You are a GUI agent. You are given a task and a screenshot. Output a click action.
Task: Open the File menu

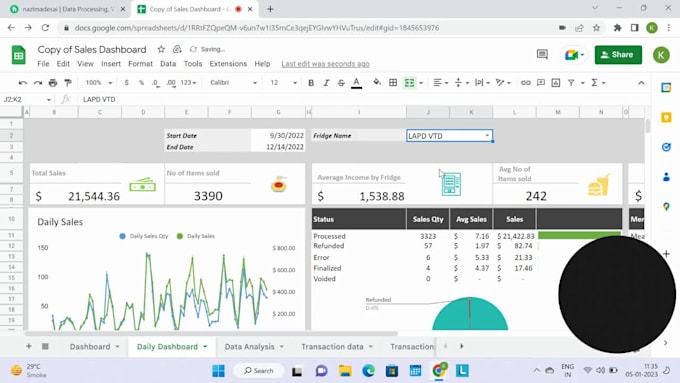click(x=43, y=64)
